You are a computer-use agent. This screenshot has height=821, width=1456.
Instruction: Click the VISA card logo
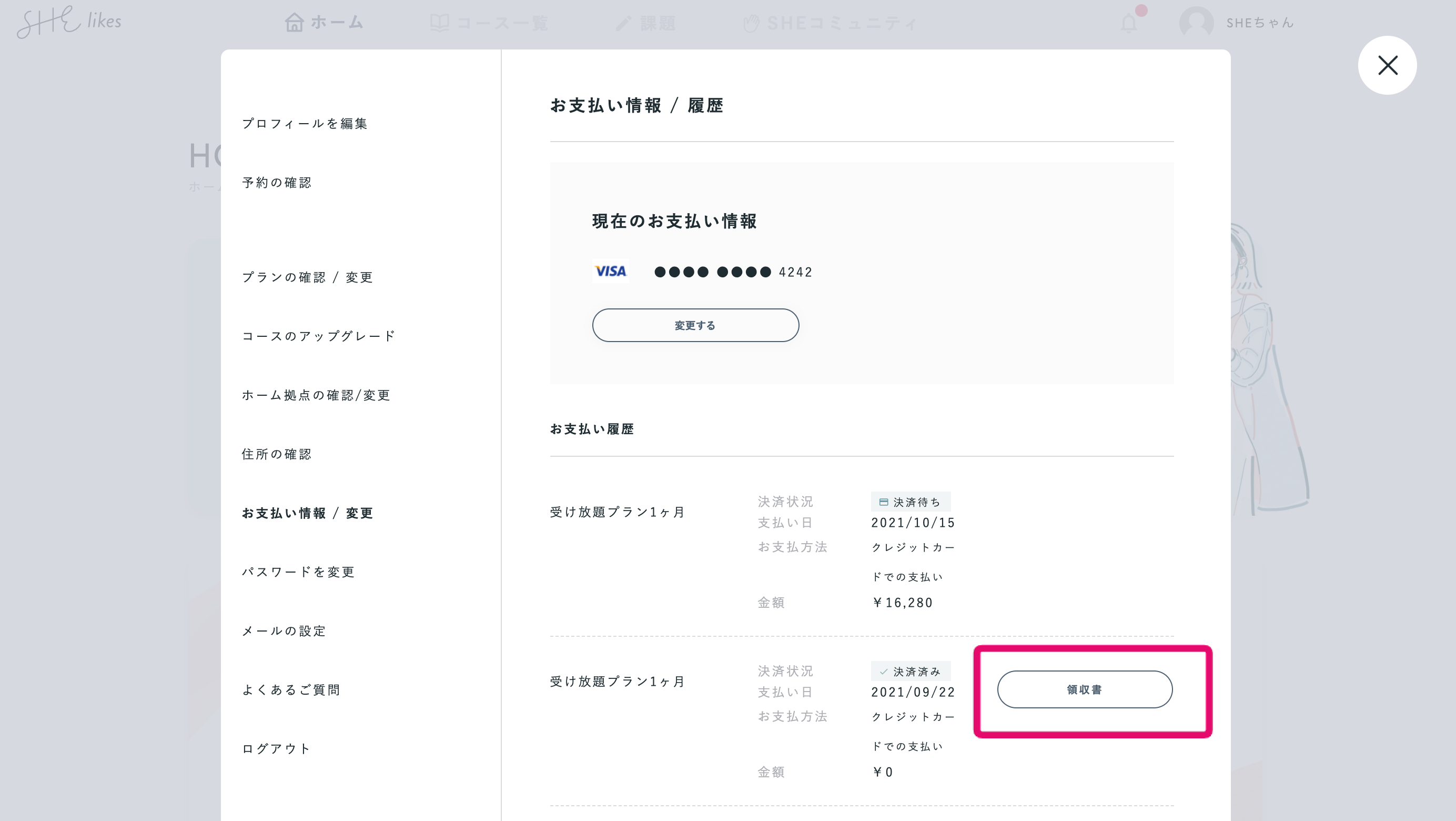coord(610,272)
